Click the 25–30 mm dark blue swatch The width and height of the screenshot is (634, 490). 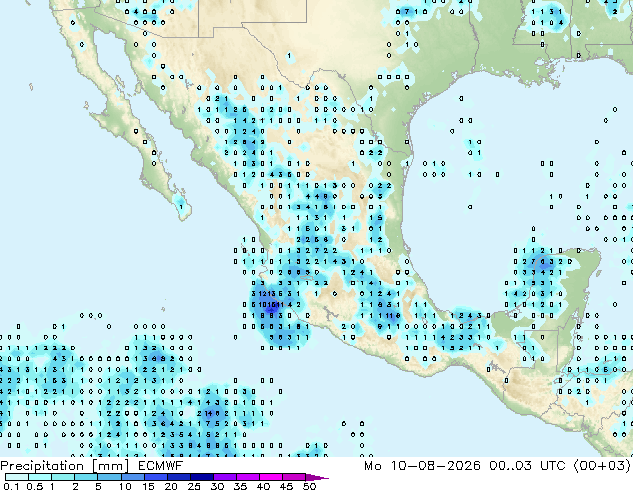point(201,477)
